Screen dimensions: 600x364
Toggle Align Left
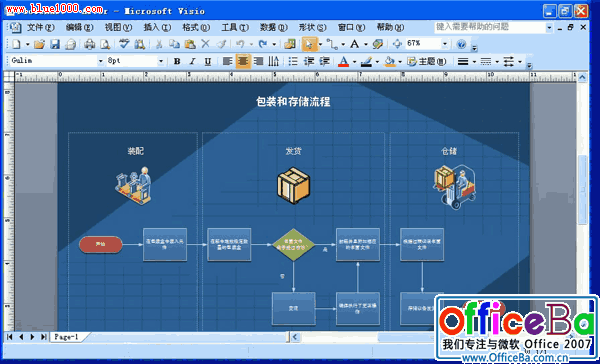[227, 61]
